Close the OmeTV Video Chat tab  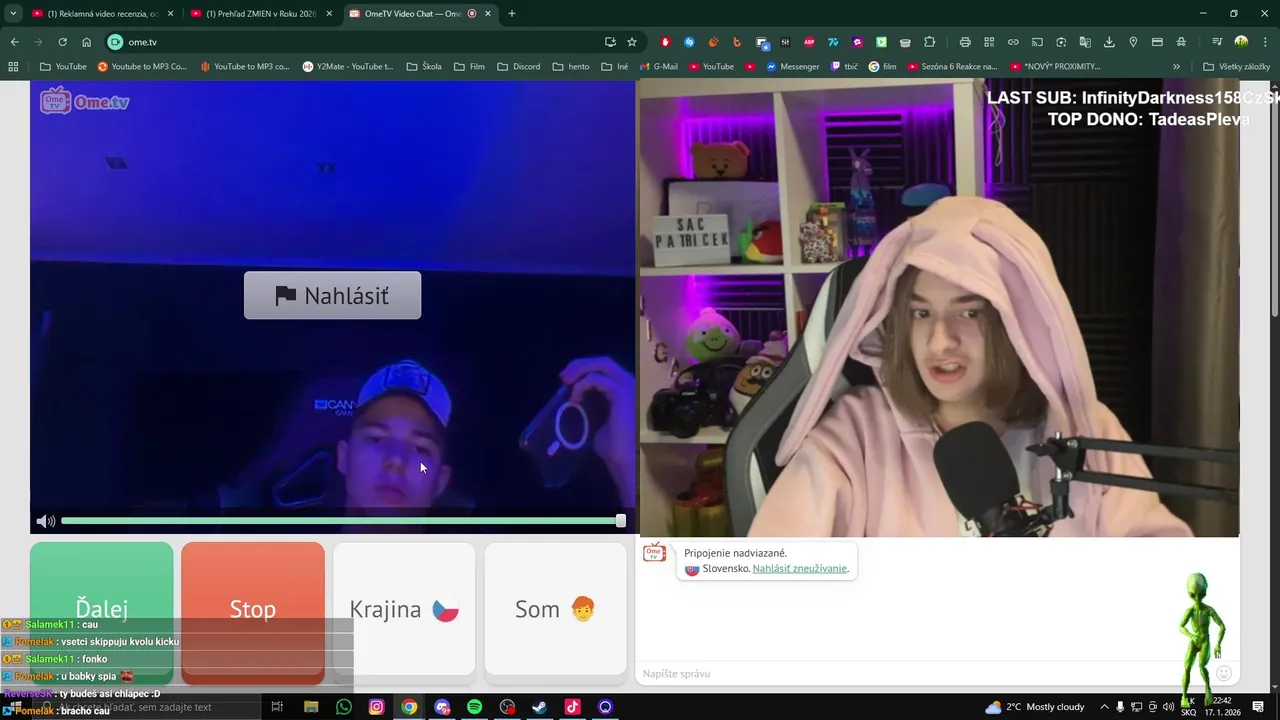488,14
